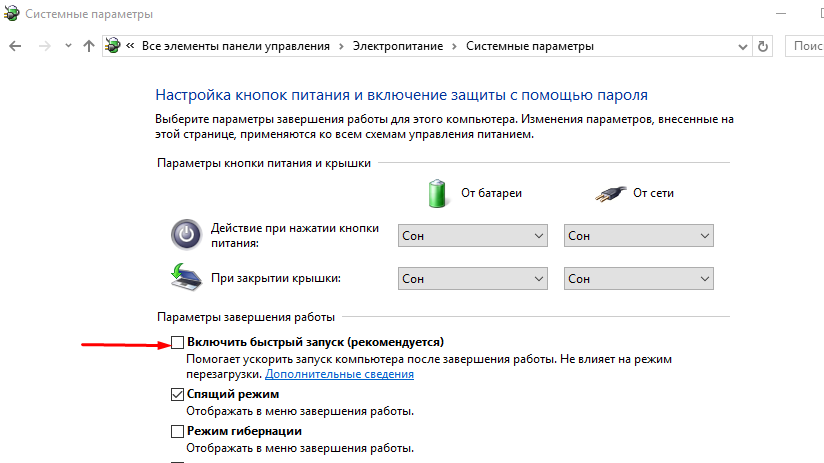Click the search field at top right
The height and width of the screenshot is (463, 824).
[x=805, y=46]
